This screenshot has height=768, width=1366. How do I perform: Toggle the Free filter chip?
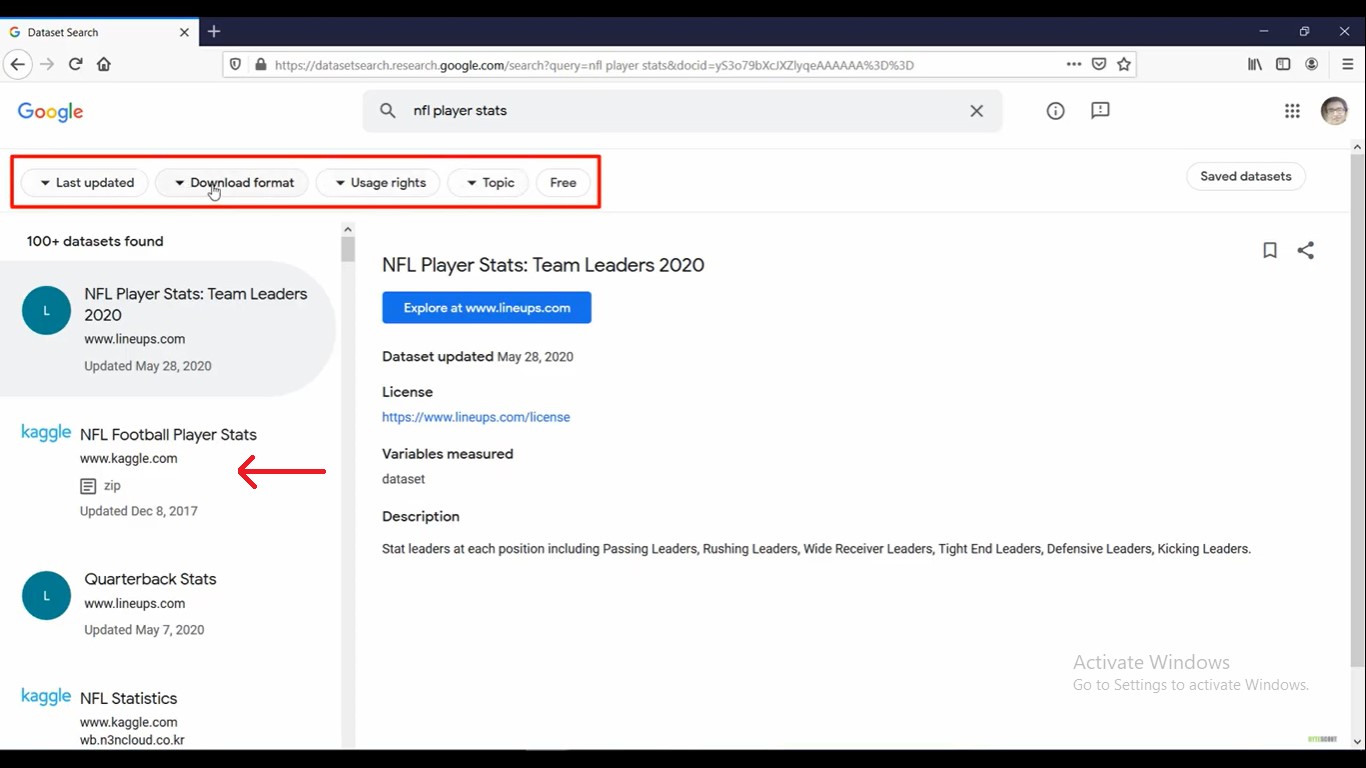tap(563, 183)
